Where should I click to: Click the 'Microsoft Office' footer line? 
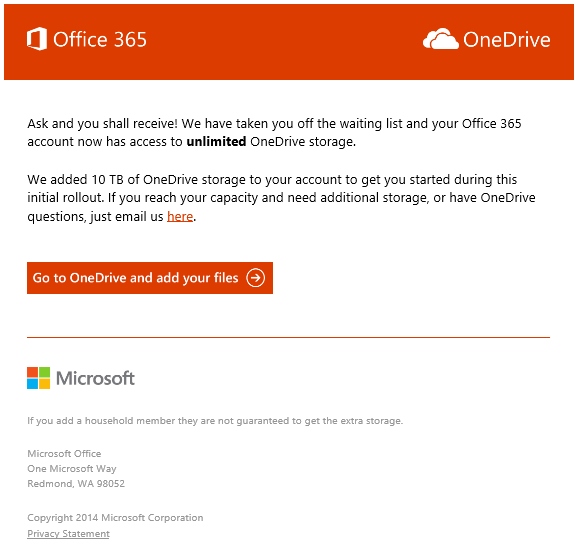tap(64, 454)
